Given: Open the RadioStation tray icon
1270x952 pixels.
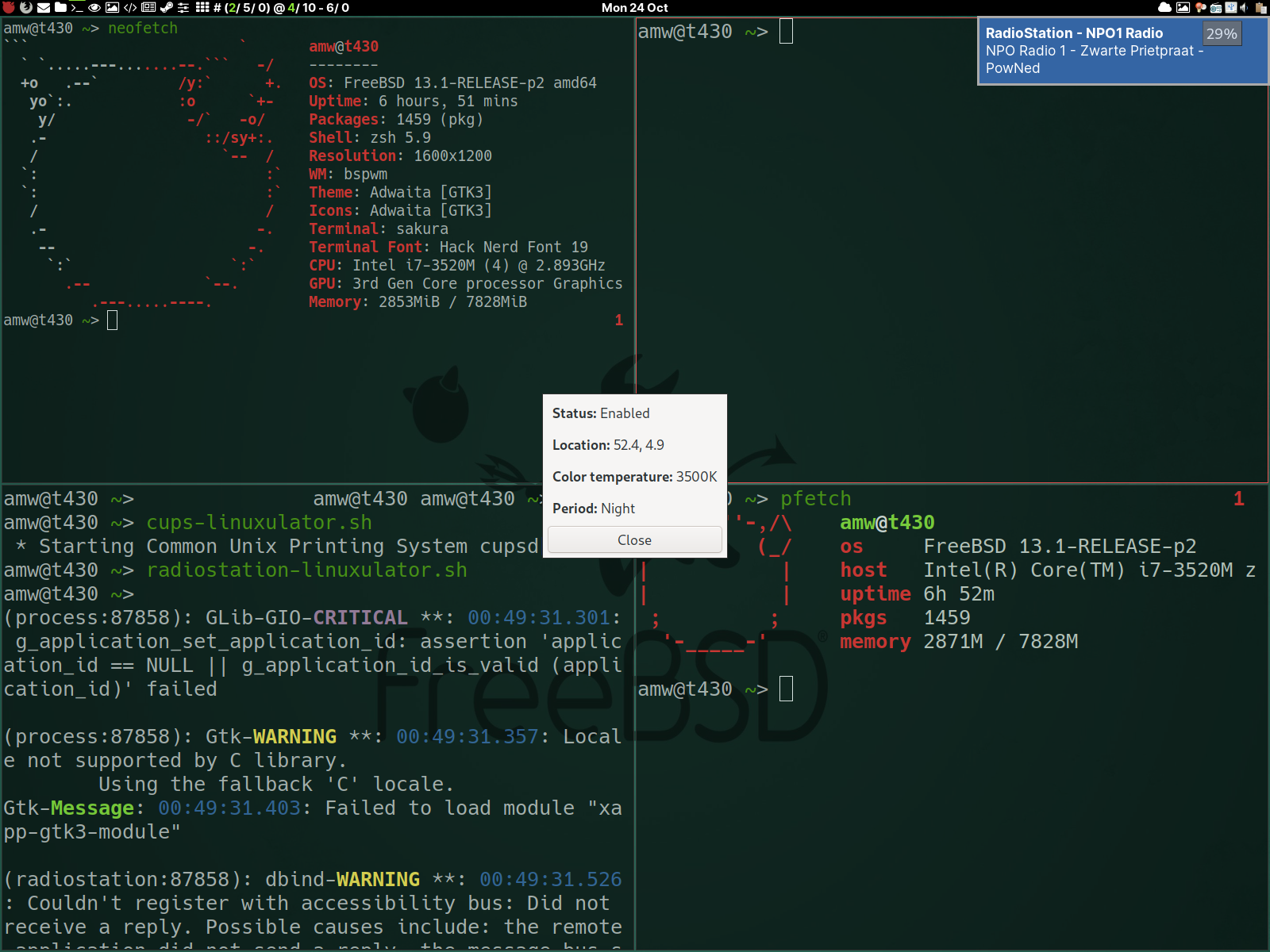Looking at the screenshot, I should 1216,8.
